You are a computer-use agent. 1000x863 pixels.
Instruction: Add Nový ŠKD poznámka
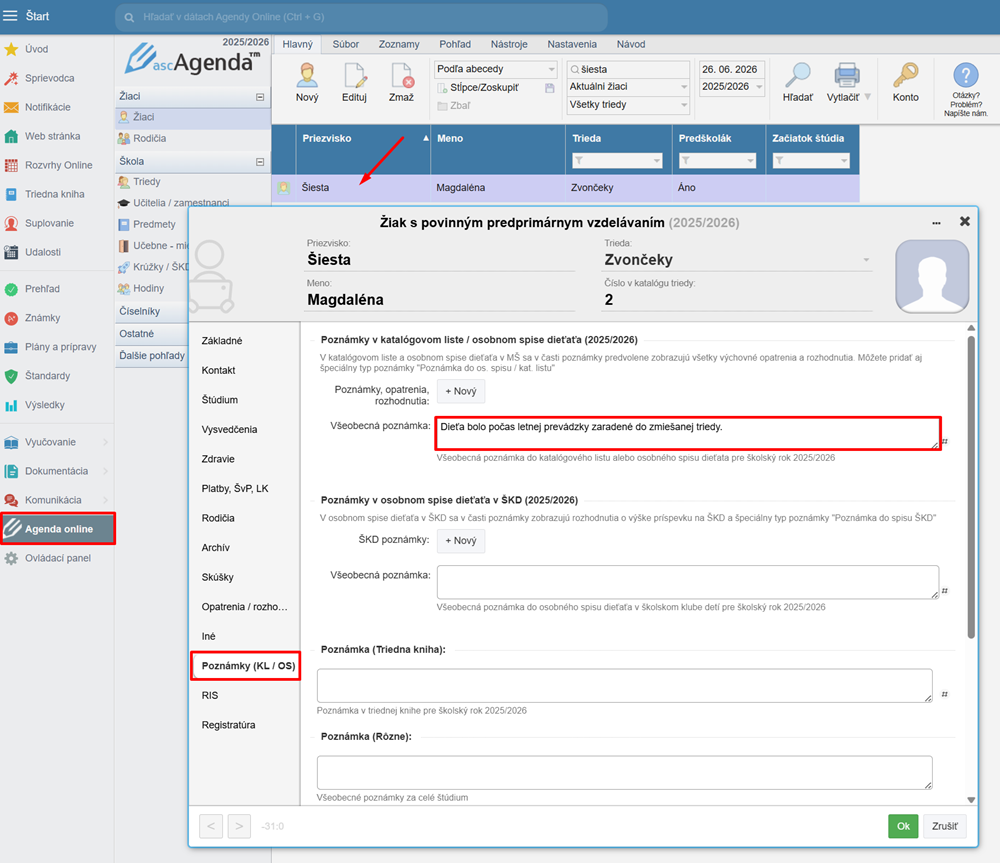click(x=460, y=540)
